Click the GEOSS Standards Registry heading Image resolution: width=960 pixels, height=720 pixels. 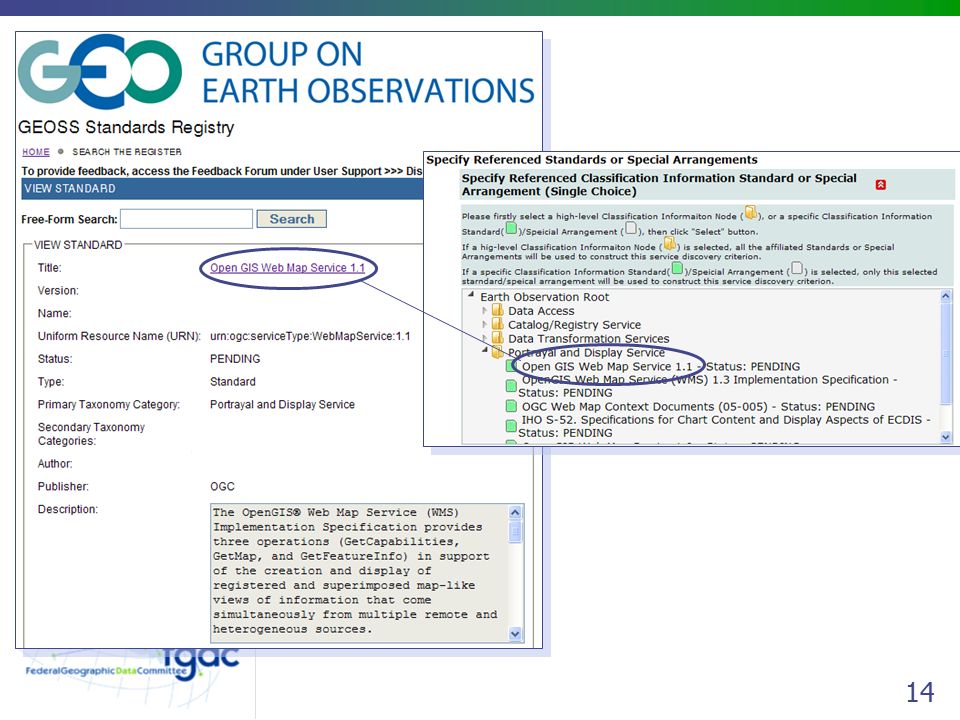pyautogui.click(x=126, y=127)
